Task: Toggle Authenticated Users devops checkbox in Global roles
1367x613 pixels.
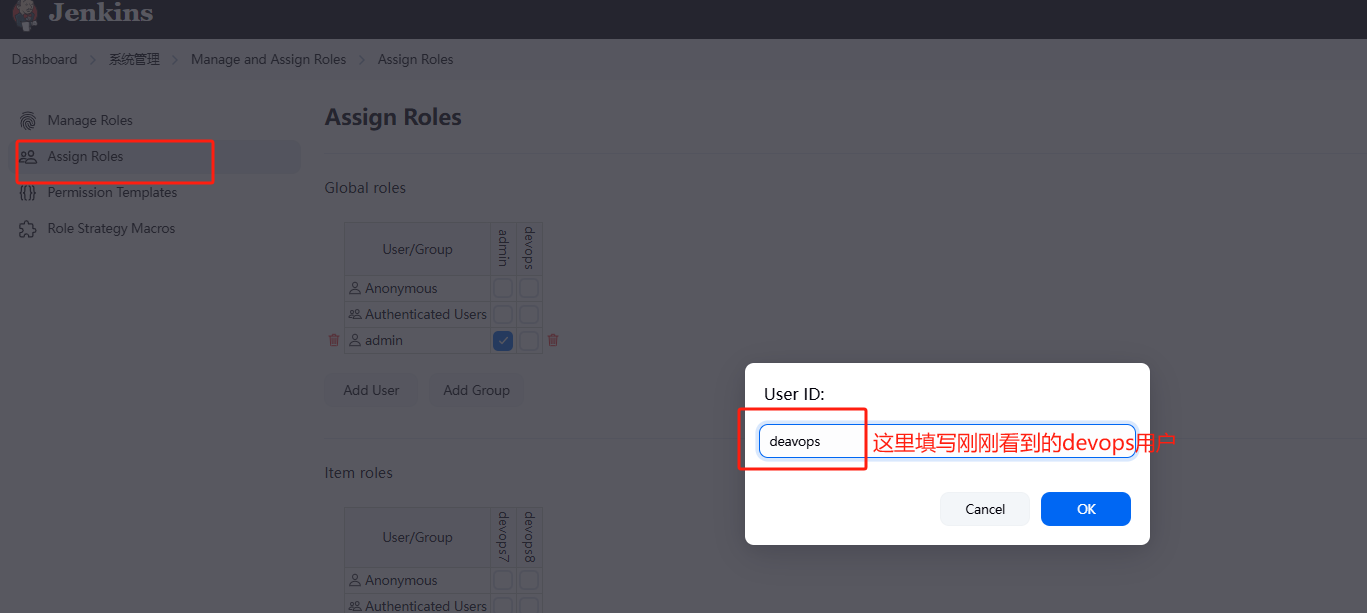Action: [529, 314]
